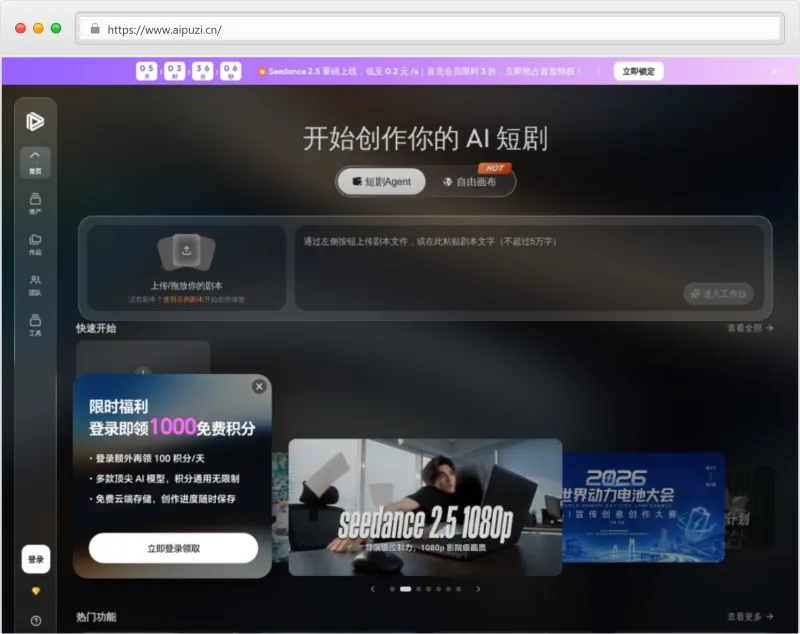Open the 2026 世界动力电池大会 banner
The image size is (800, 634).
[643, 507]
